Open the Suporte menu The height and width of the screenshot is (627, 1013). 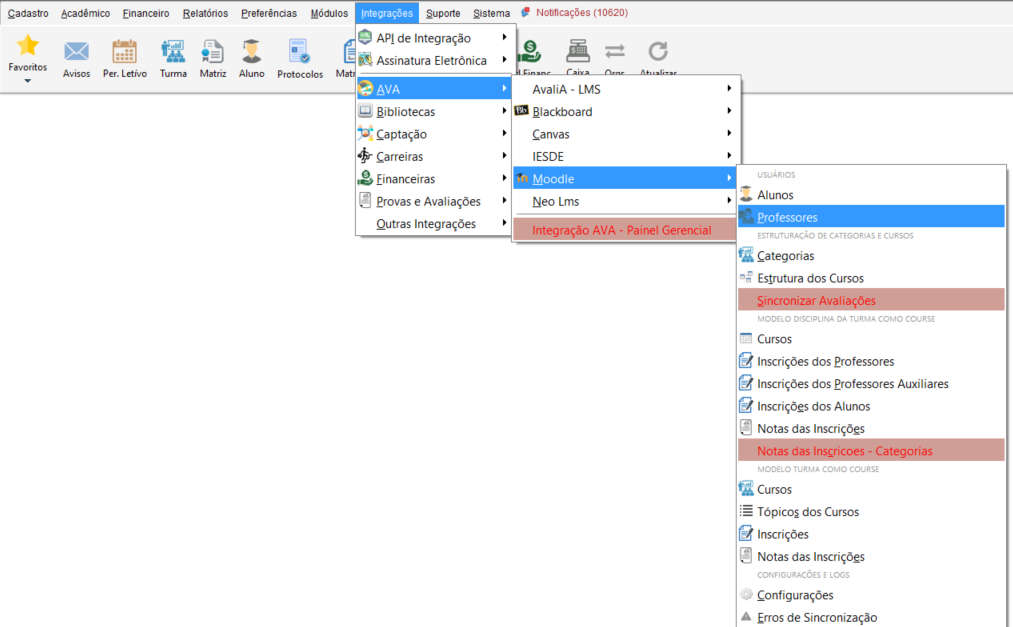(443, 13)
